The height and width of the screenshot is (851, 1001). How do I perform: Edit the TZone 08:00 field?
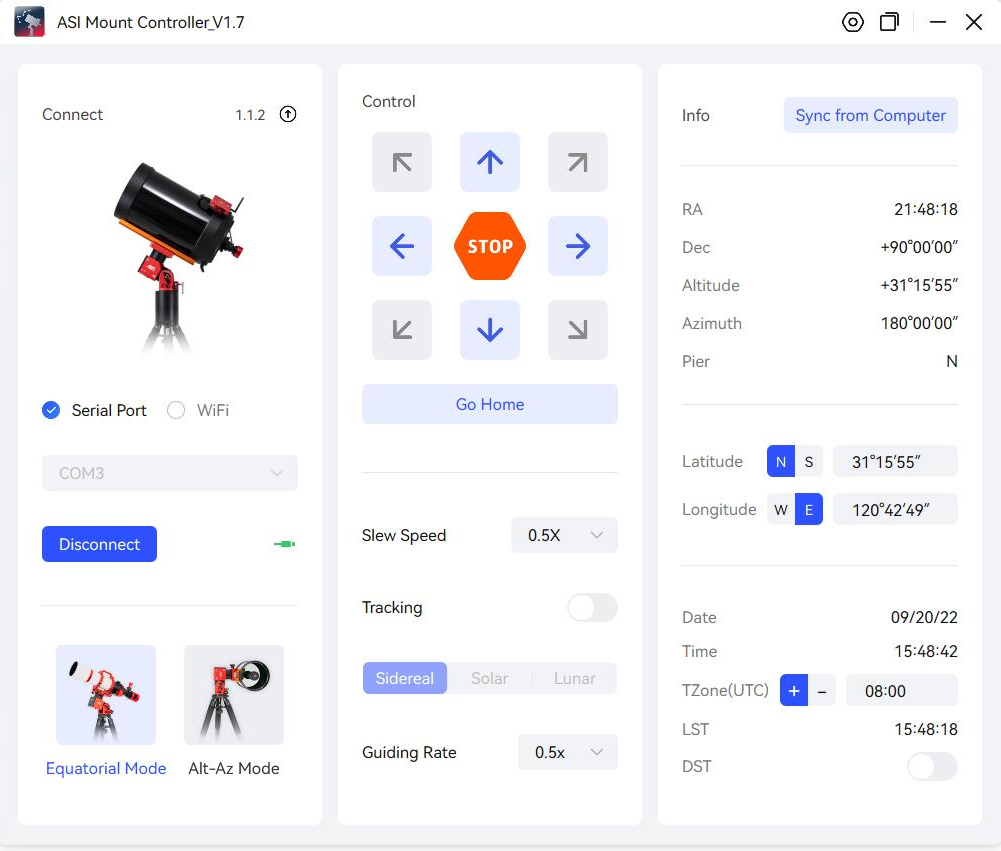901,690
